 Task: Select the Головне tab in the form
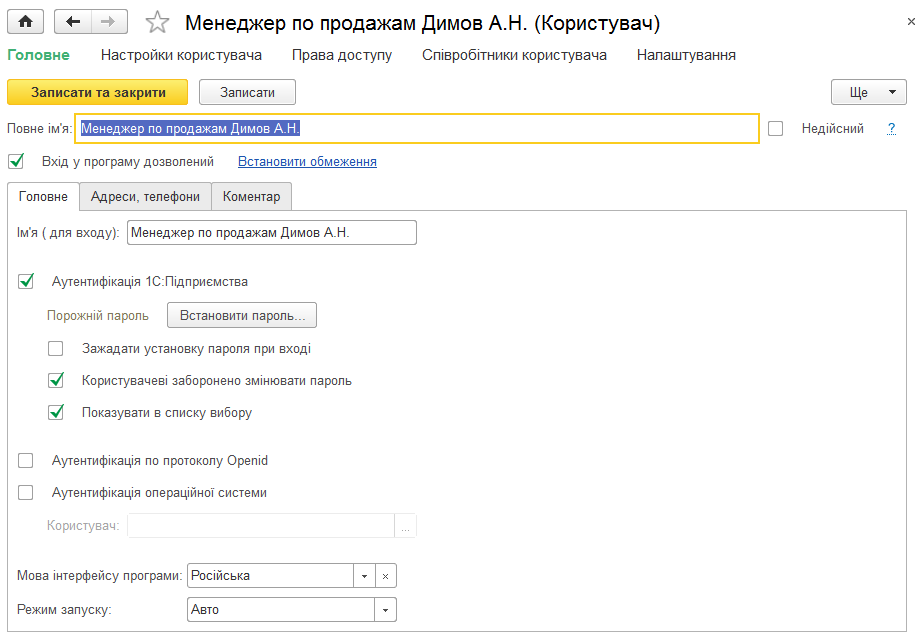43,197
